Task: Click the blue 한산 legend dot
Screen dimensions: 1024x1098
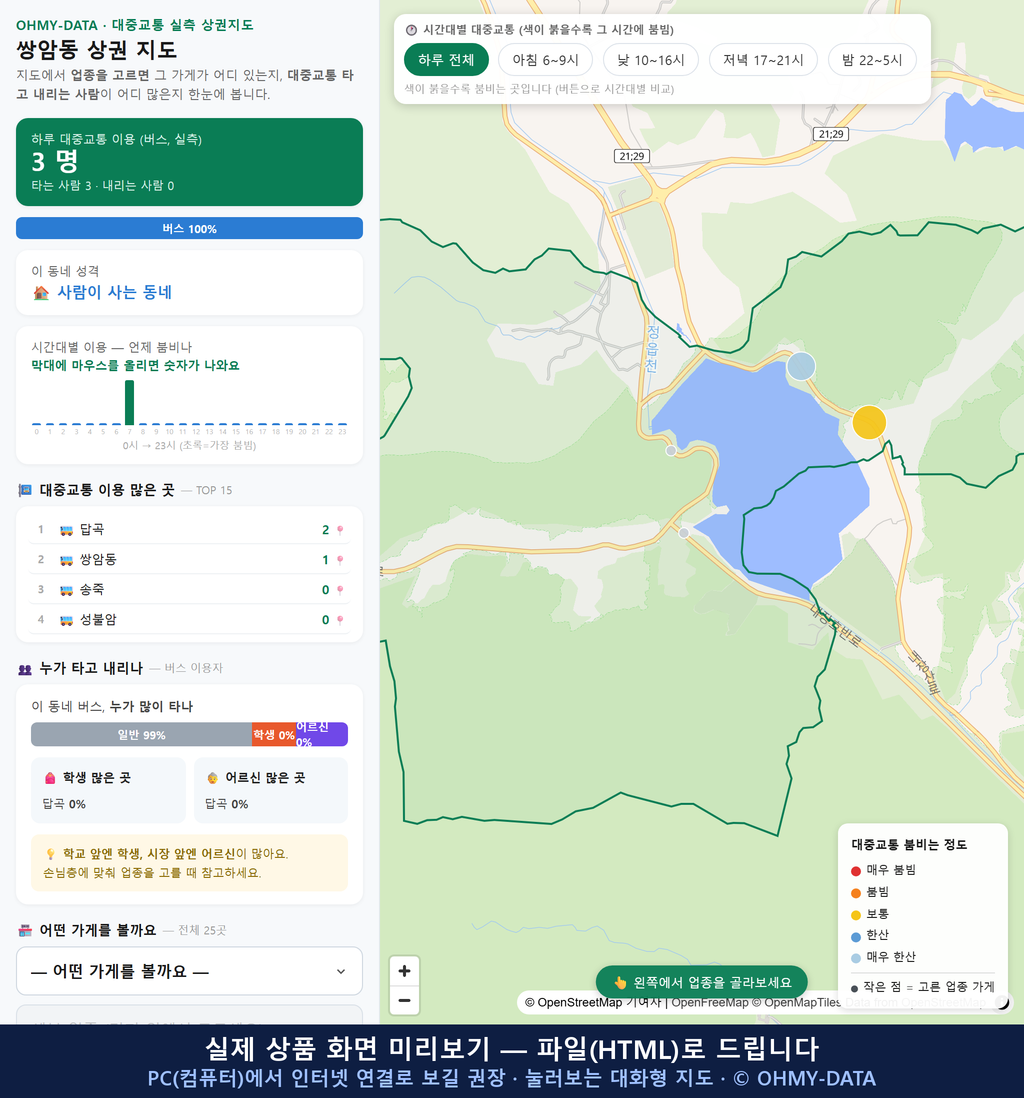Action: pos(855,936)
